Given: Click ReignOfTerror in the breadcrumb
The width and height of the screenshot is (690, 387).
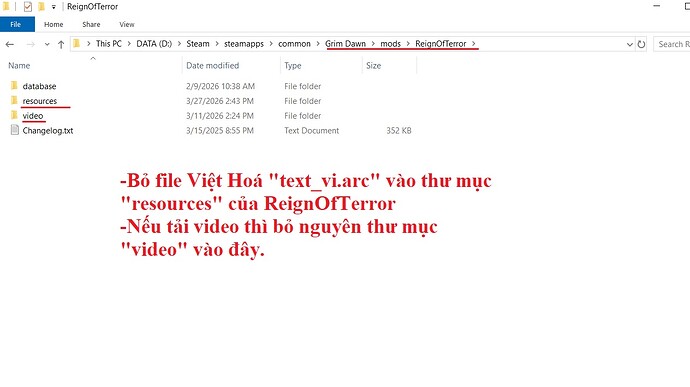Looking at the screenshot, I should pyautogui.click(x=440, y=44).
